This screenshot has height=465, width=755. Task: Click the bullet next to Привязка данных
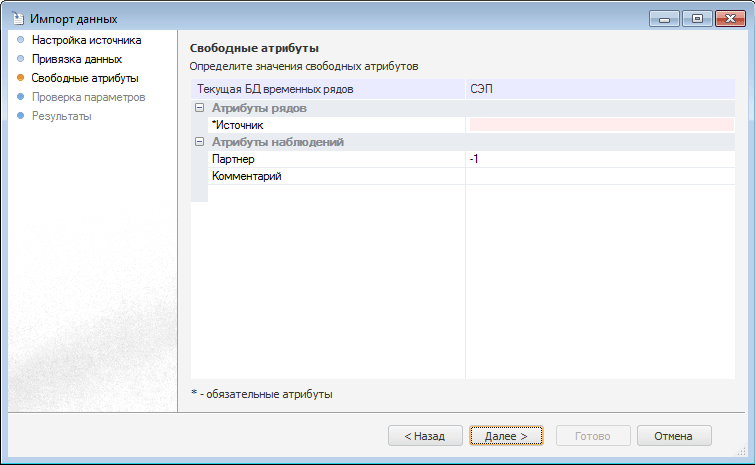(21, 59)
